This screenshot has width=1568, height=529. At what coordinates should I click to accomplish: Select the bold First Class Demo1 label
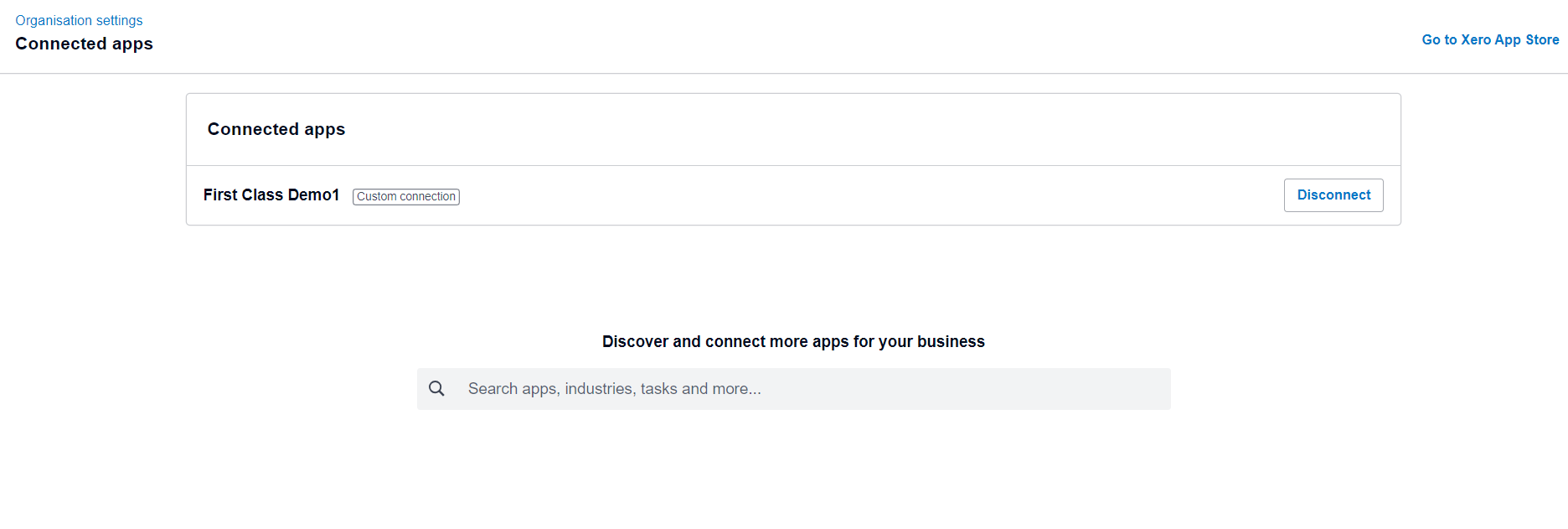tap(271, 194)
